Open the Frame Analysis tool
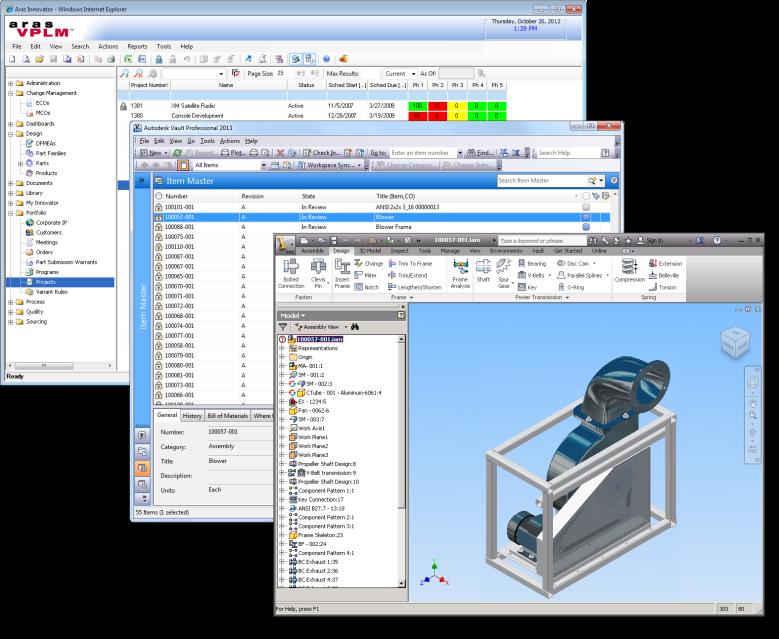 click(460, 273)
